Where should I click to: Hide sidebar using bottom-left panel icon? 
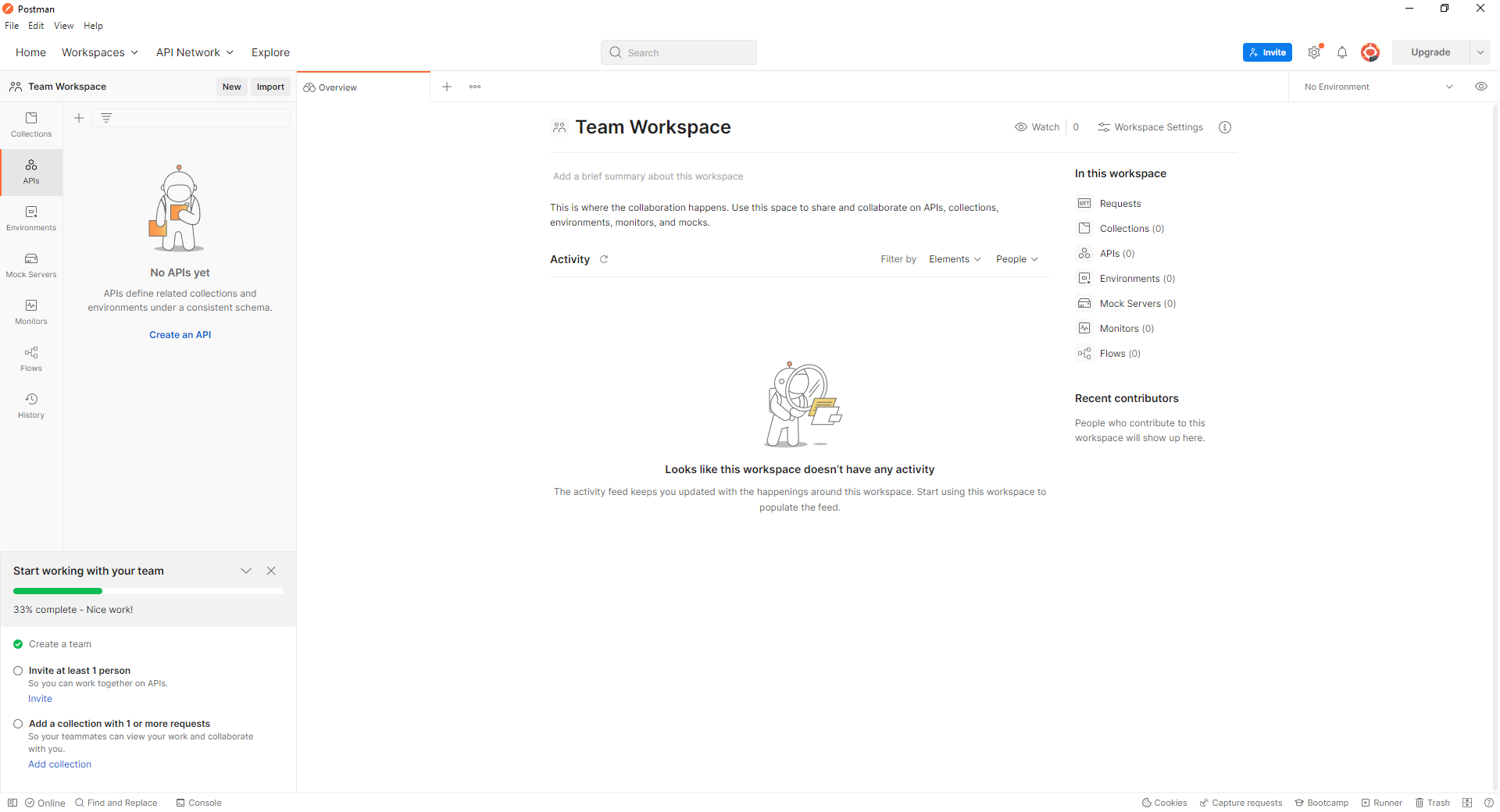[x=12, y=803]
